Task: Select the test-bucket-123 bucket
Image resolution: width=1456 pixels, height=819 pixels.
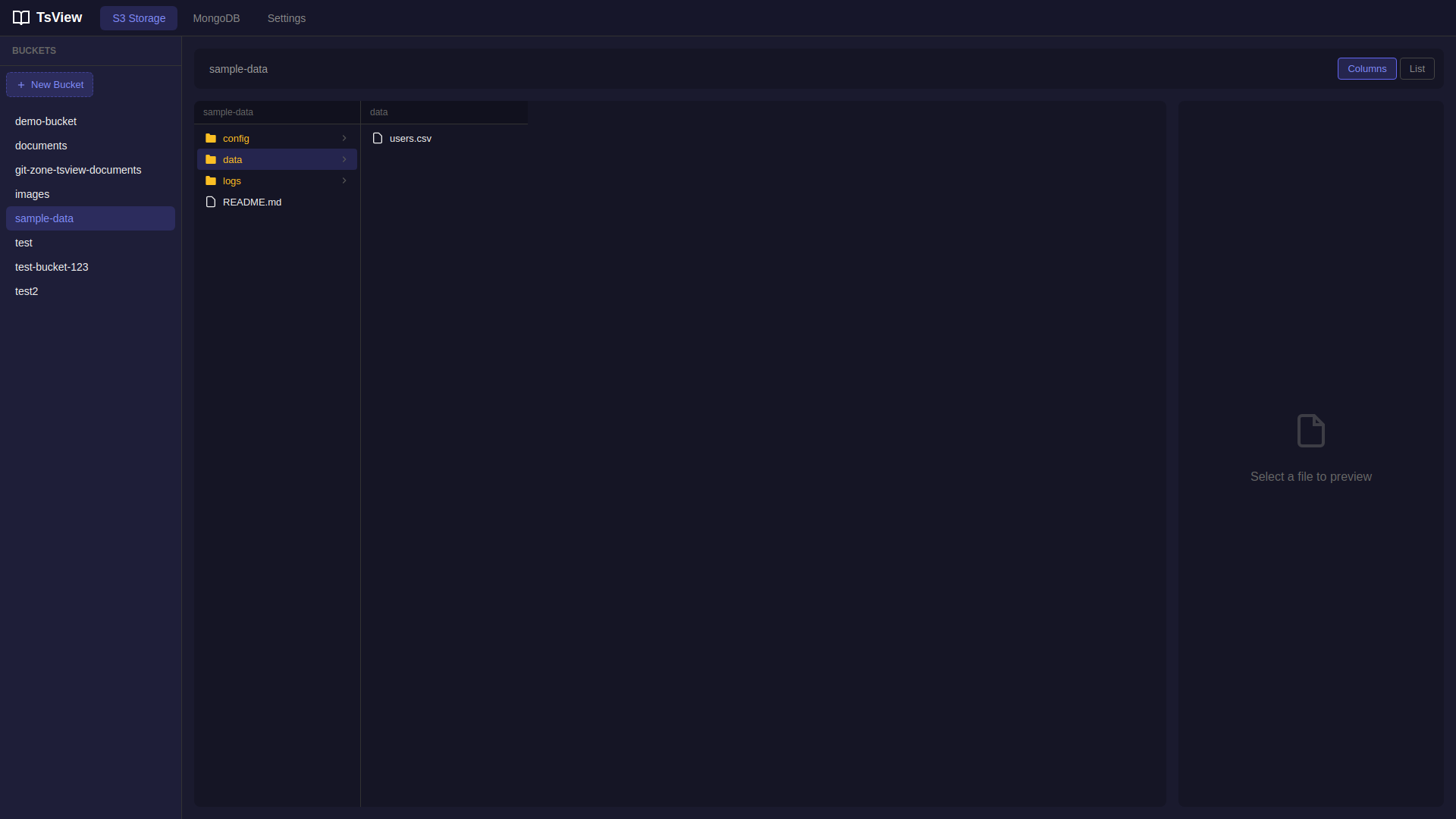Action: click(52, 267)
